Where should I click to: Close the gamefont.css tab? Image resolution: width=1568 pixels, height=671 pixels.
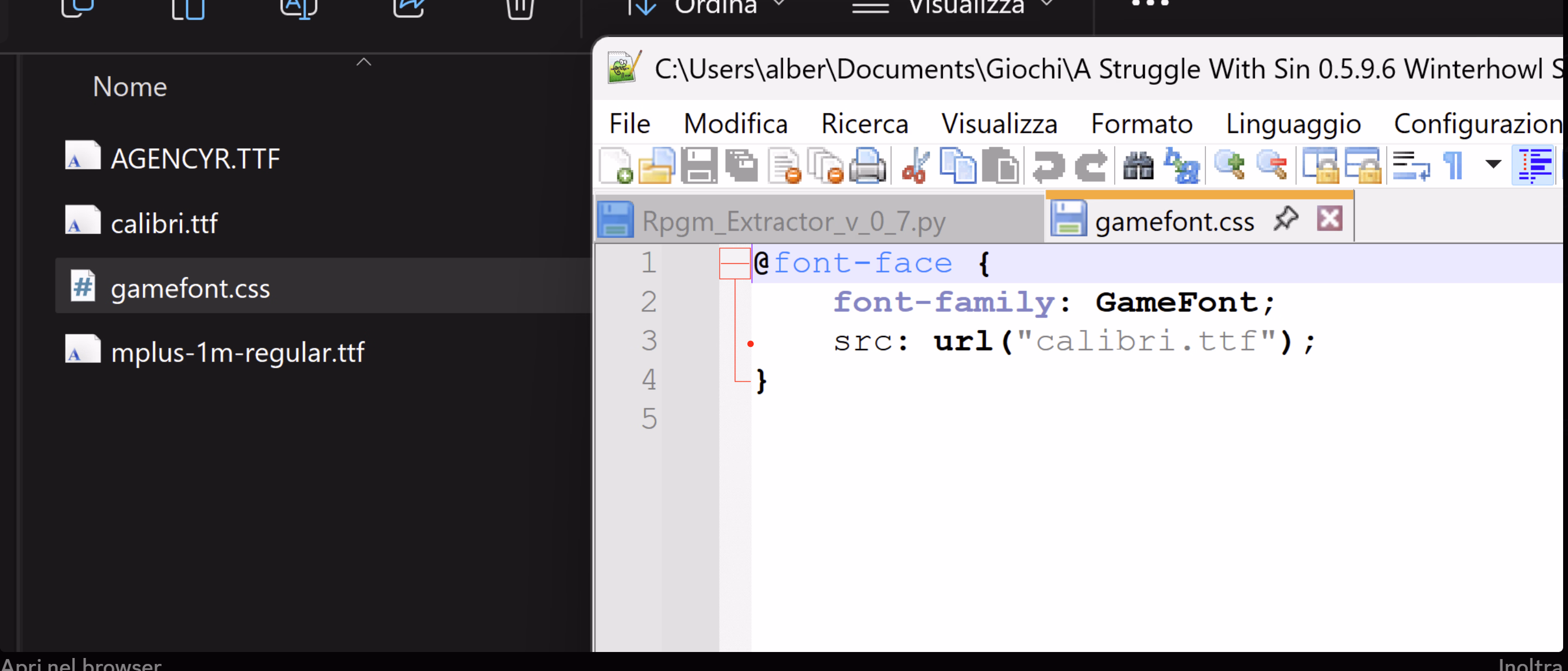(1329, 218)
